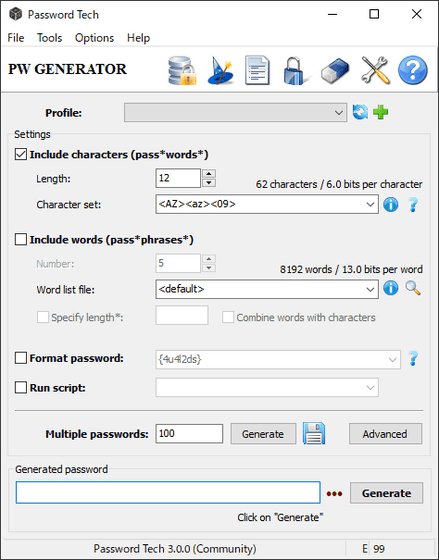Open the Tools menu
The width and height of the screenshot is (439, 560).
click(50, 38)
